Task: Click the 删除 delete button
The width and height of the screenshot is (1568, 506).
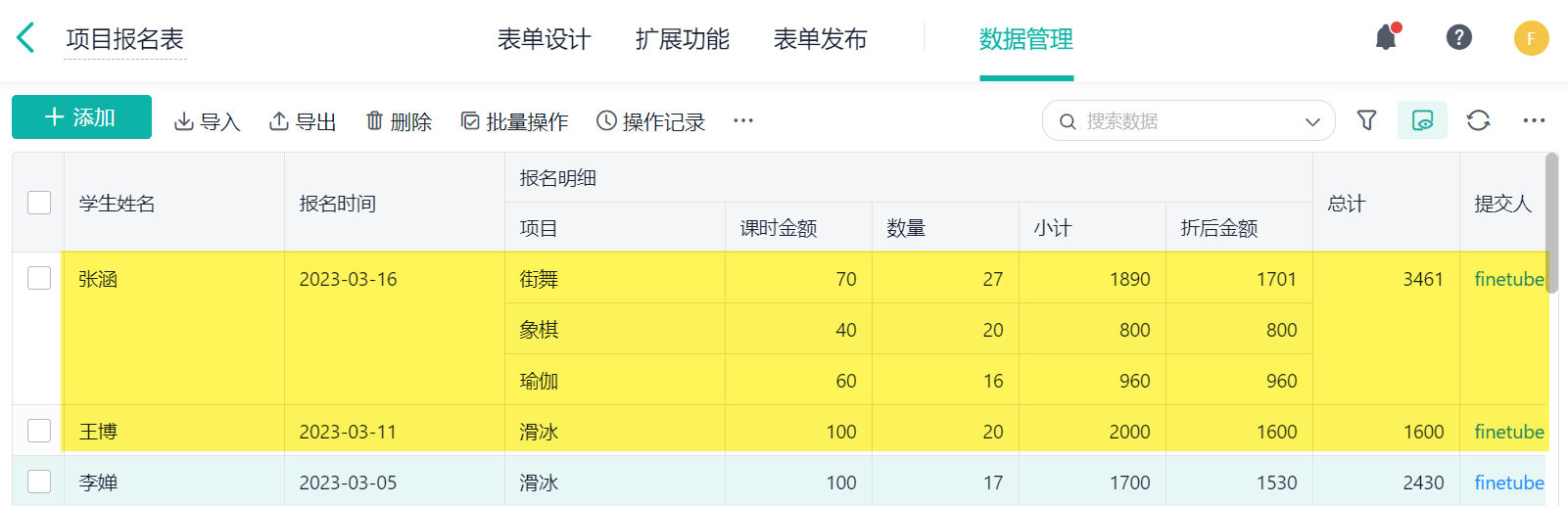Action: click(399, 121)
